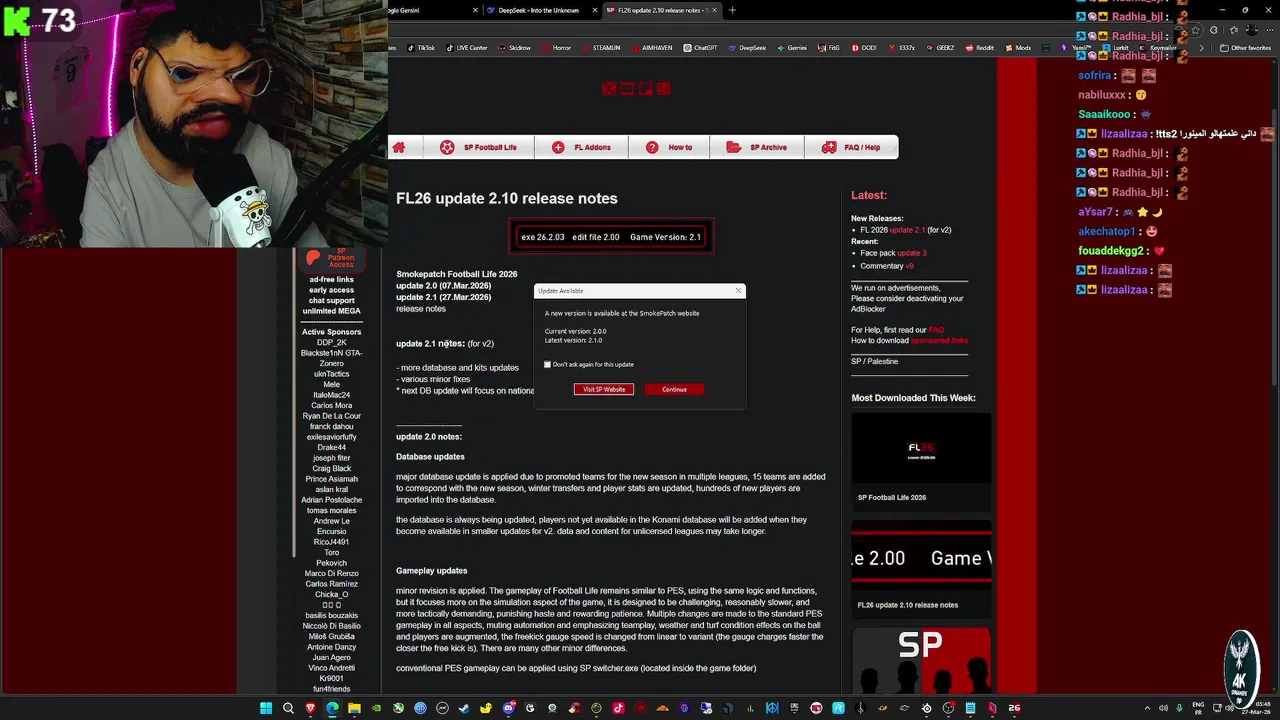The width and height of the screenshot is (1280, 720).
Task: Open the SP Football Life menu
Action: click(x=478, y=147)
